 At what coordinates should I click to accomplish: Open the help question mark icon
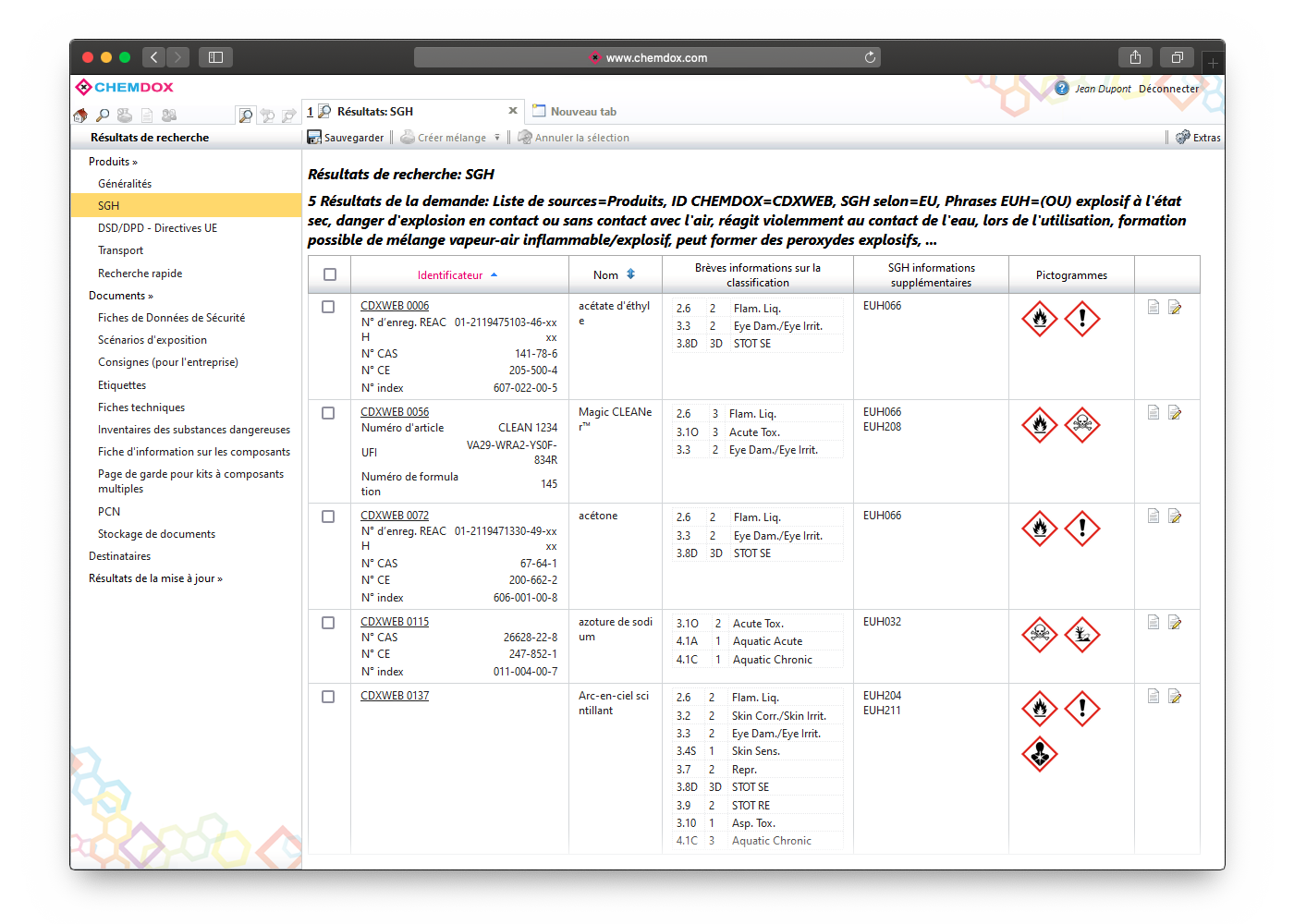(1062, 89)
